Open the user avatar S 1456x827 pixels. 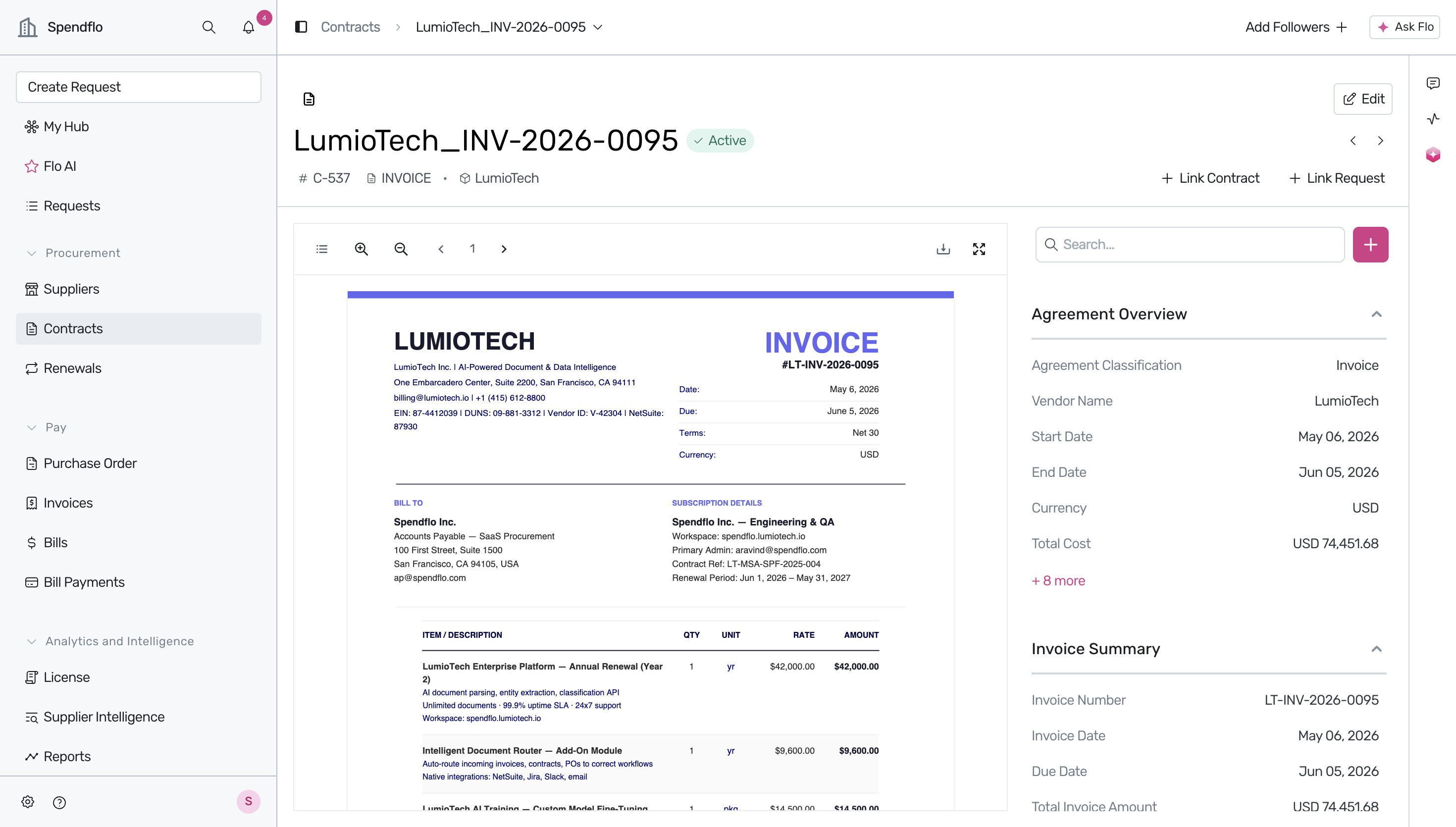click(248, 801)
